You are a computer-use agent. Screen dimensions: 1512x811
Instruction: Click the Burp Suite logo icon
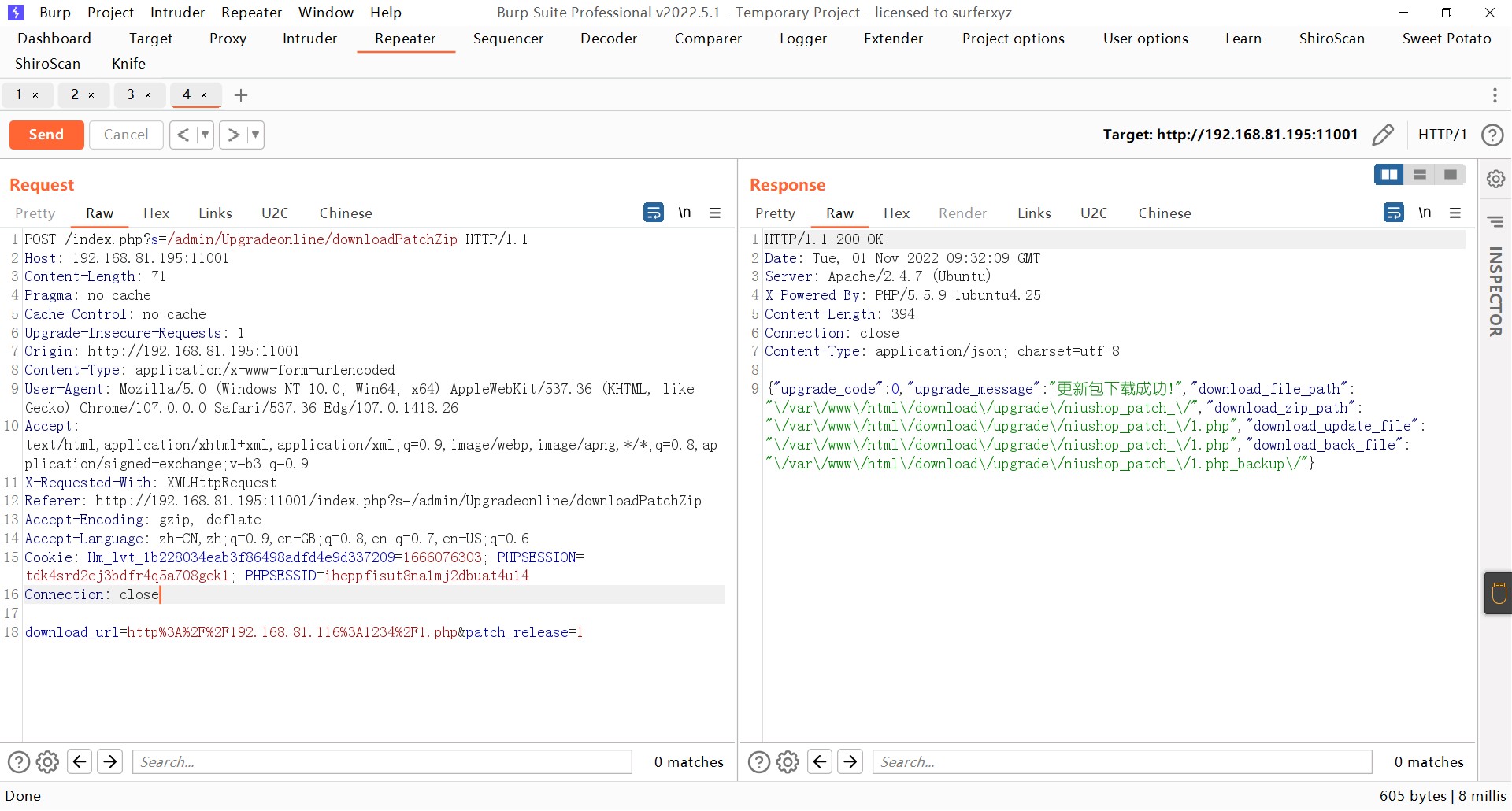(x=15, y=13)
